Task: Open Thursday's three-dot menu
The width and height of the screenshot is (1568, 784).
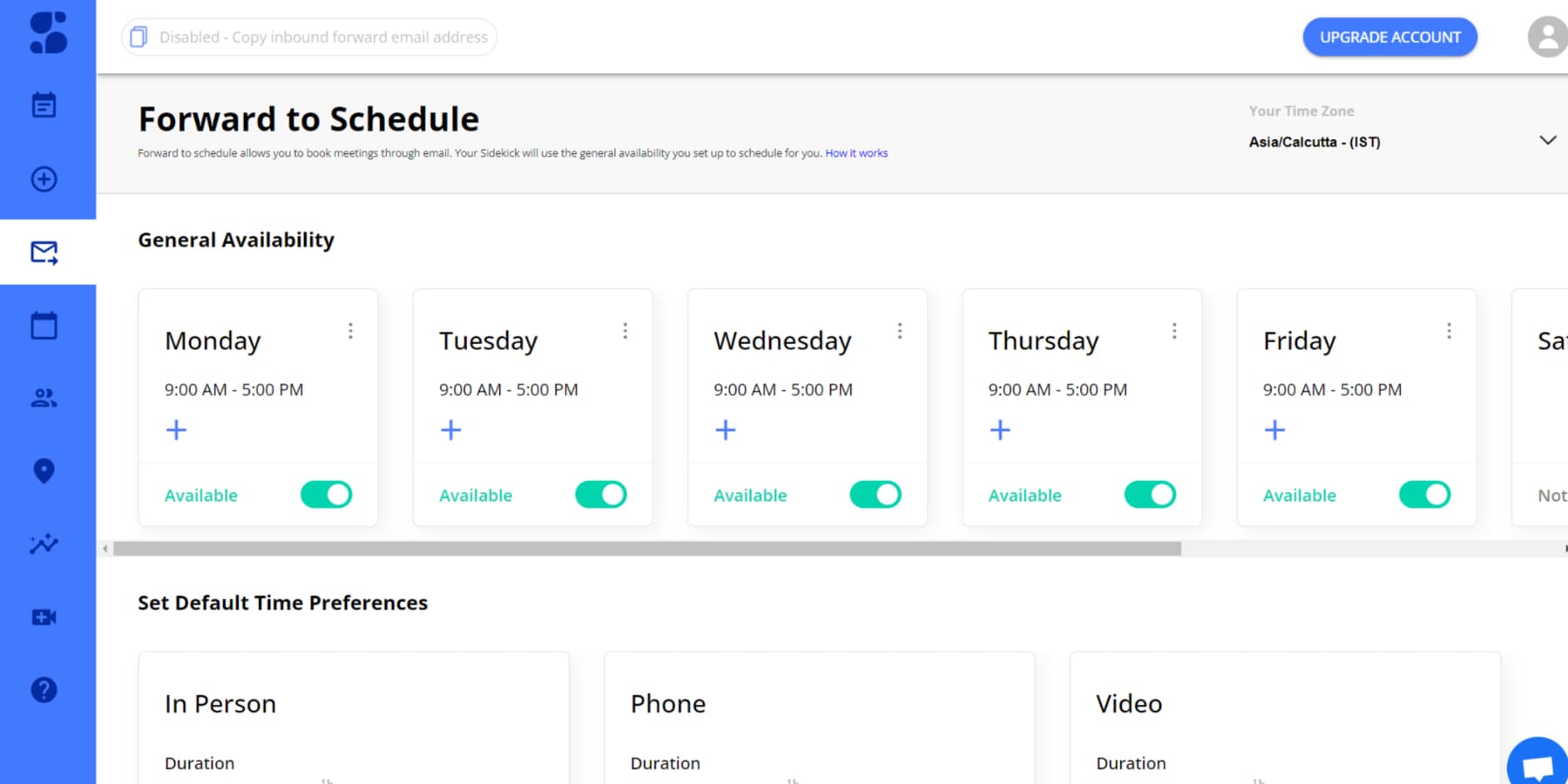Action: 1174,330
